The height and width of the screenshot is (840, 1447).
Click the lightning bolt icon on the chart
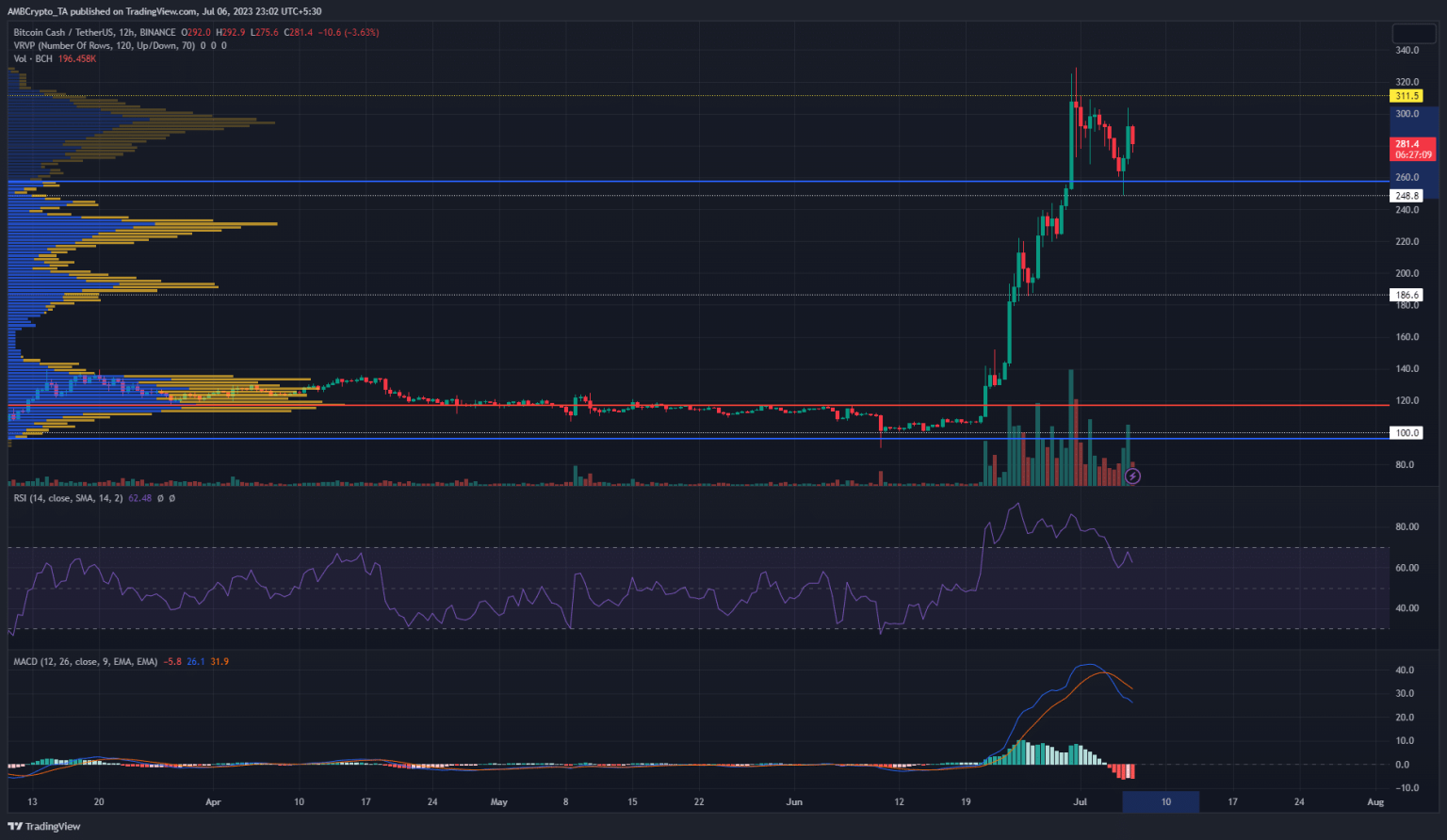[x=1133, y=477]
